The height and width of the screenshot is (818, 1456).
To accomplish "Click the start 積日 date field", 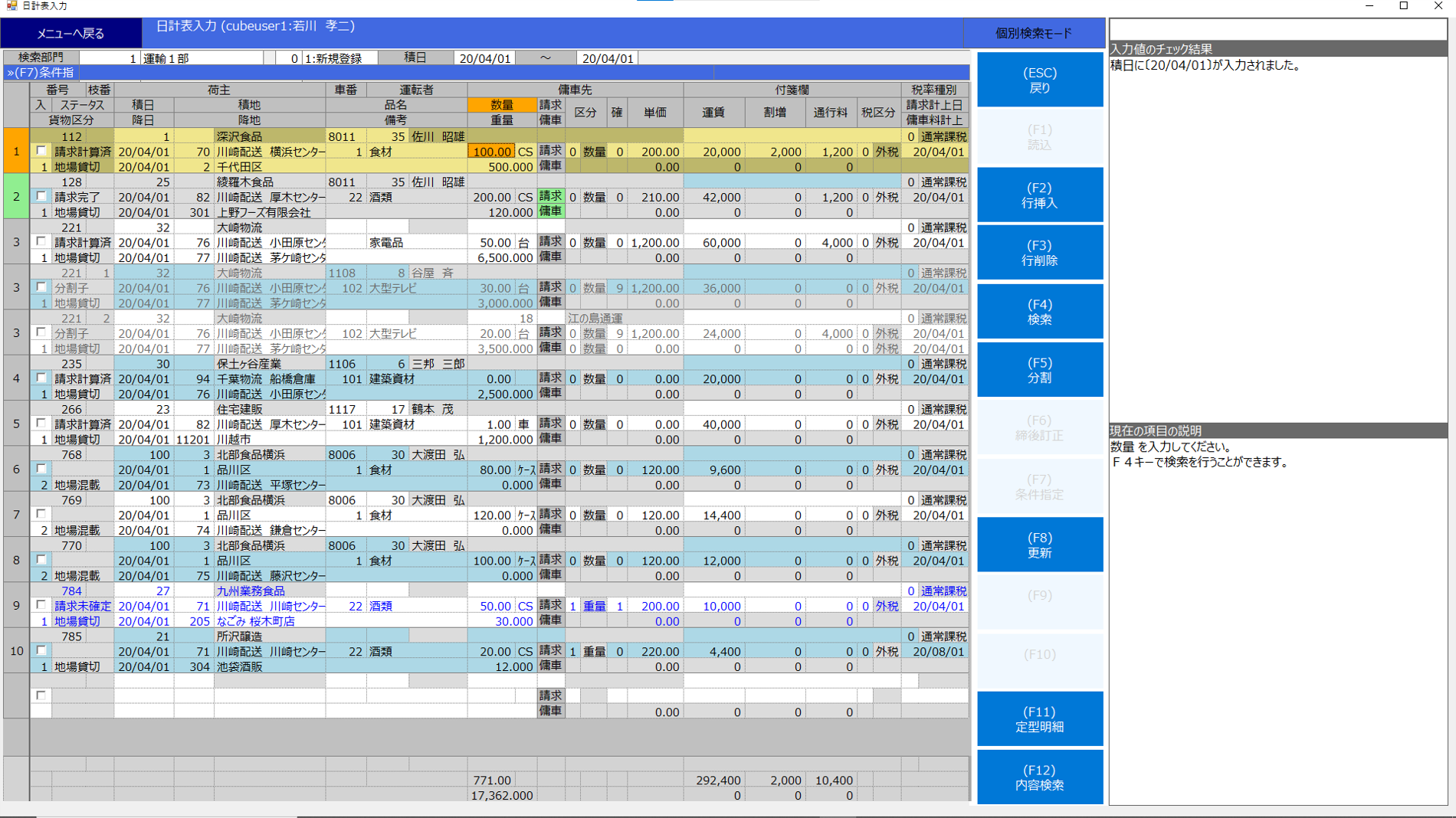I will [x=484, y=58].
